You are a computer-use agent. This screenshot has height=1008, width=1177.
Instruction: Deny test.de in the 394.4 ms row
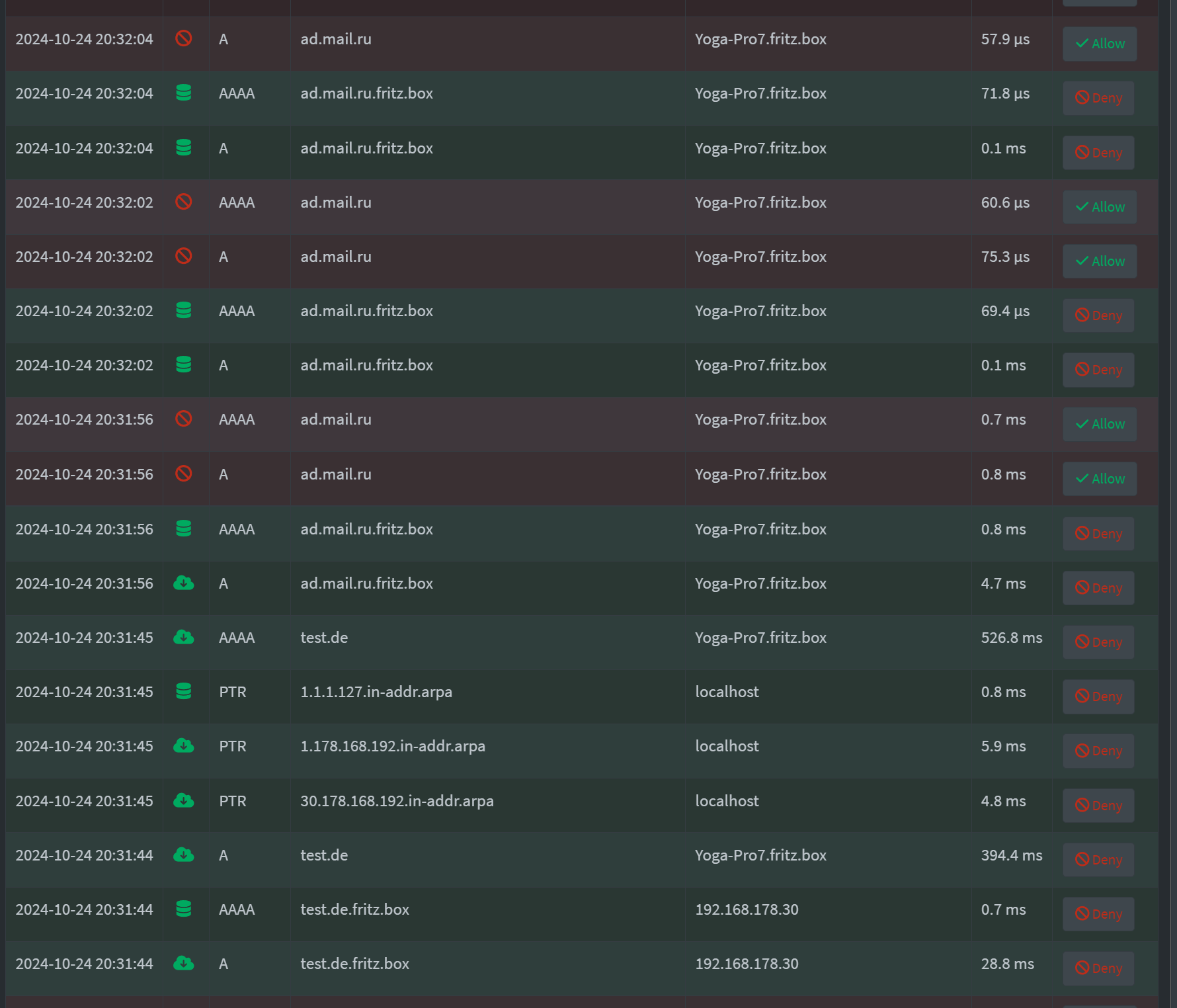click(1098, 860)
